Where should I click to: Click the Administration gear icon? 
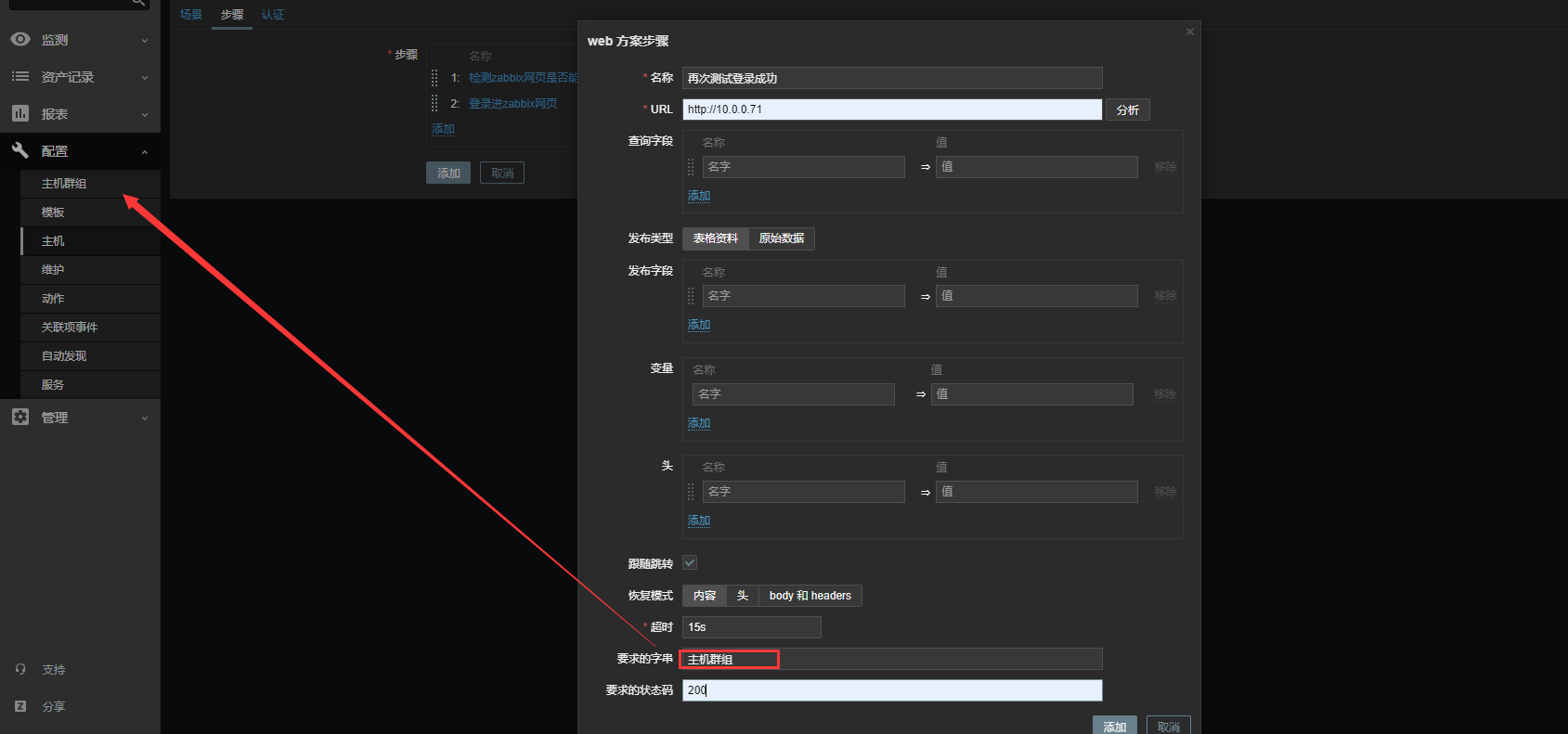tap(20, 417)
